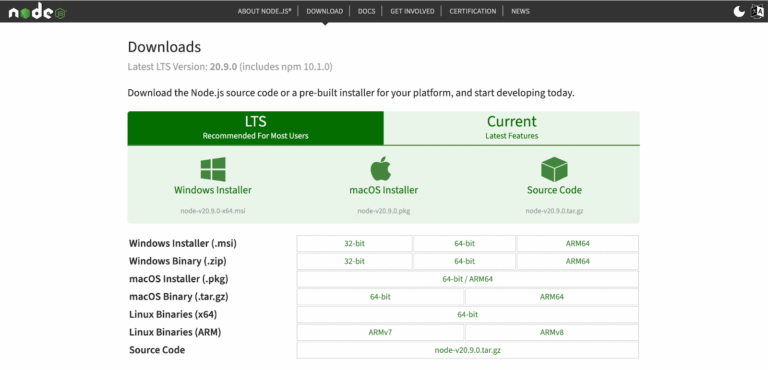Screen dimensions: 768x370
Task: Toggle dark mode with moon icon
Action: [739, 11]
